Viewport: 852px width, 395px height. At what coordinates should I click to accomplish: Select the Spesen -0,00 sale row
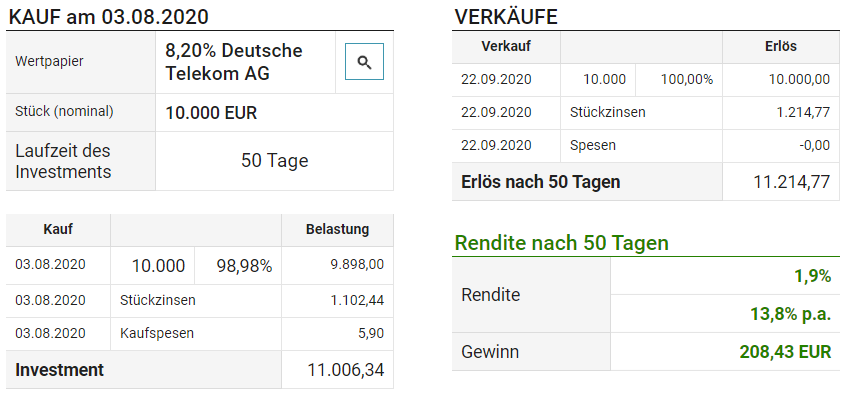[x=646, y=146]
